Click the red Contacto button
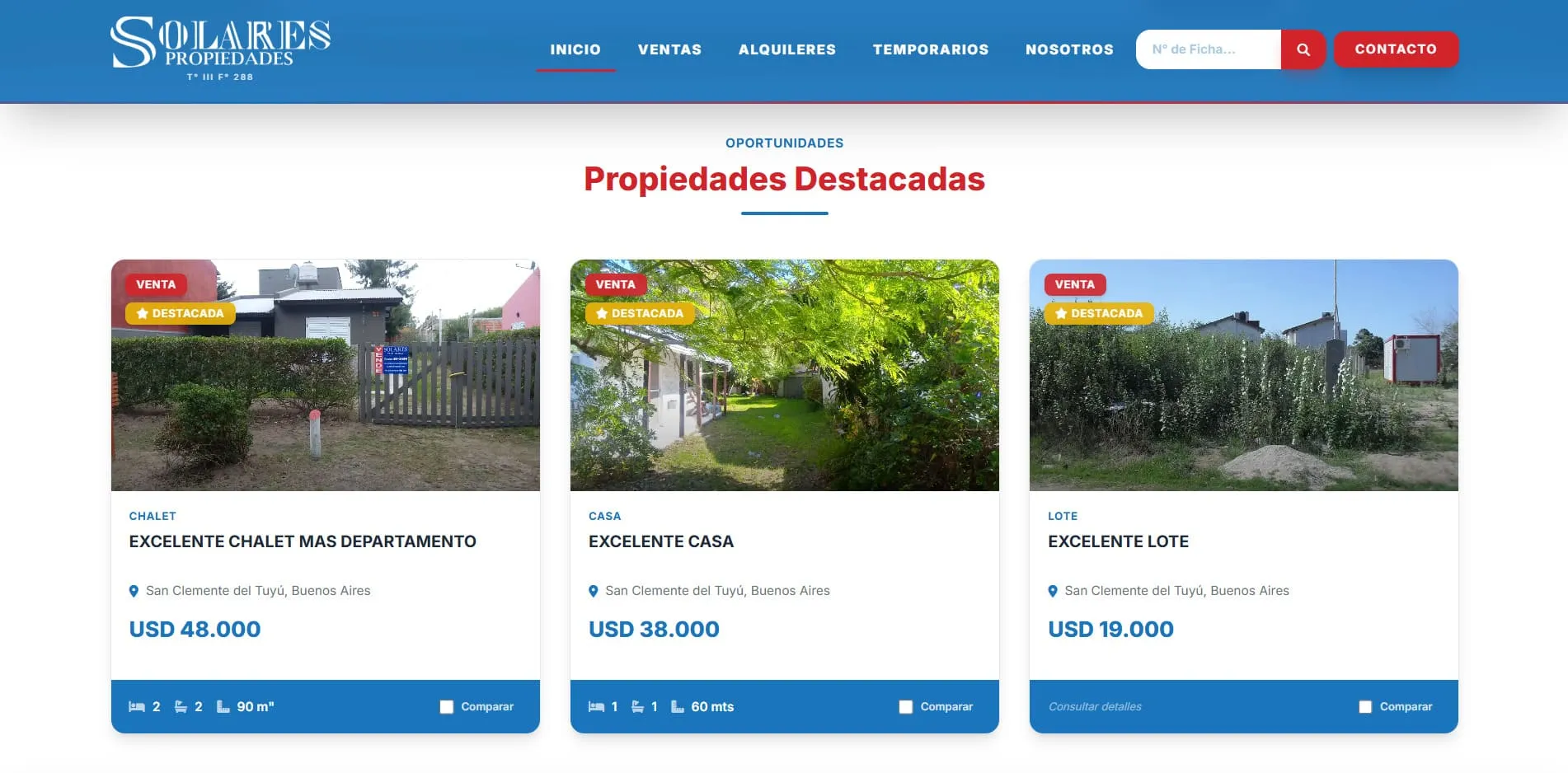 (x=1396, y=49)
